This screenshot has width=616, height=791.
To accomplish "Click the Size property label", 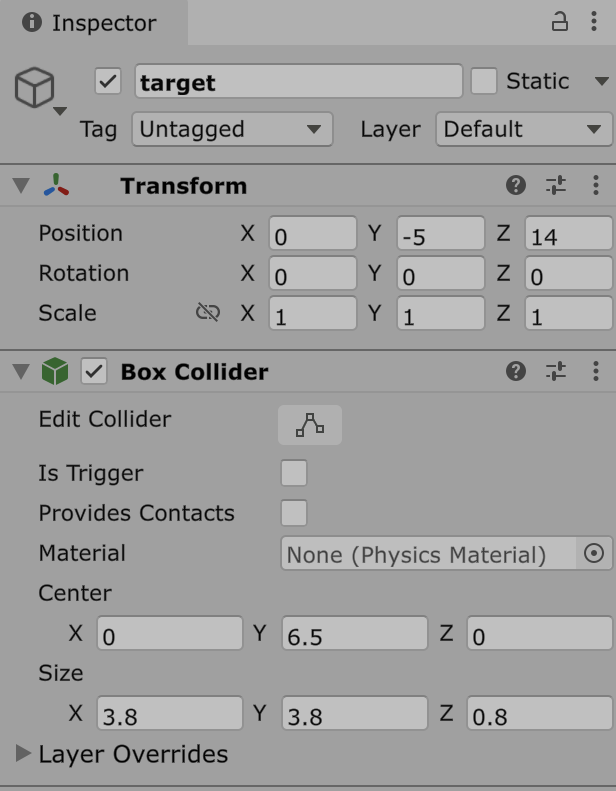I will [x=61, y=673].
